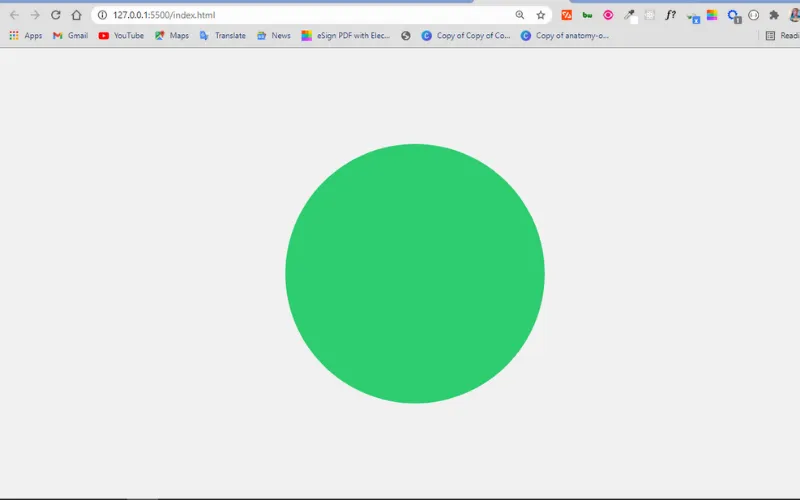This screenshot has height=500, width=800.
Task: Open 'Copy of Copy of Co...' bookmark
Action: [x=466, y=36]
